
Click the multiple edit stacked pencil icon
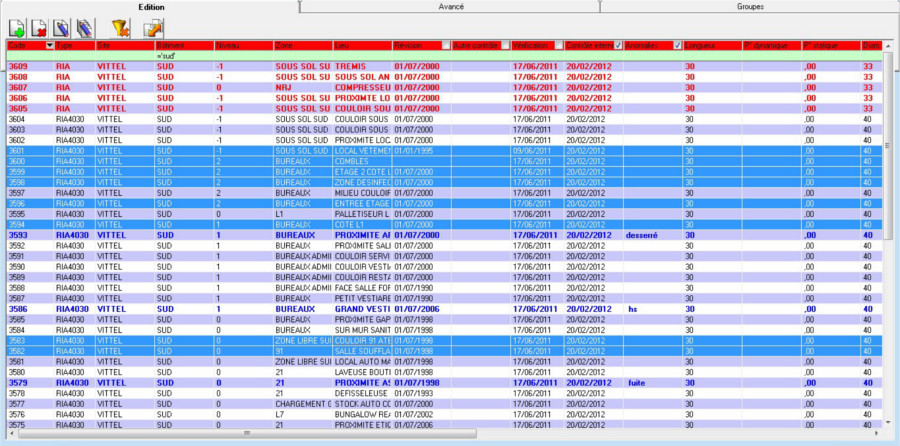tap(84, 28)
